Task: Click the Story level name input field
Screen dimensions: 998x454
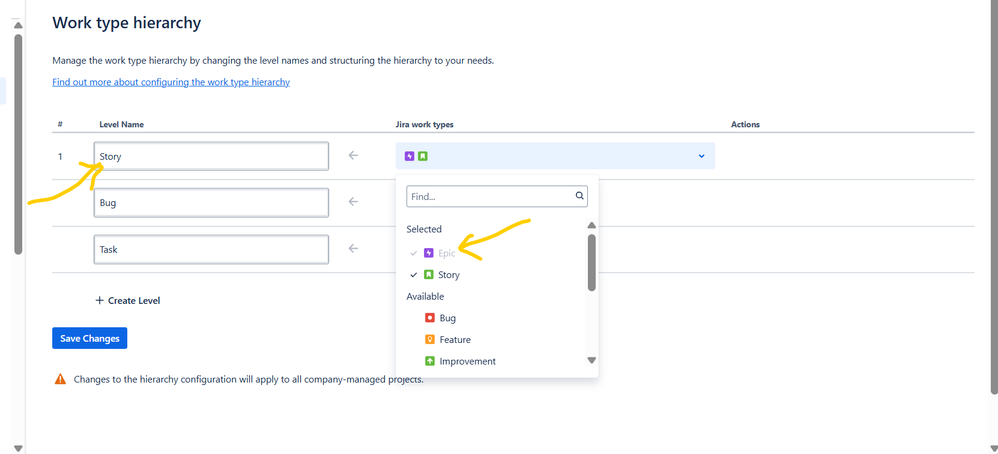Action: tap(211, 157)
